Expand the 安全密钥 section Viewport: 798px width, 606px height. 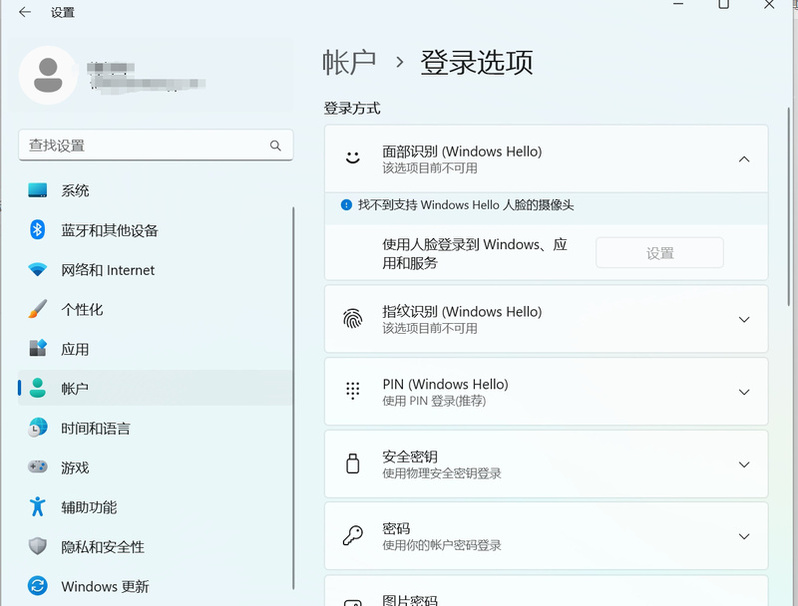744,465
